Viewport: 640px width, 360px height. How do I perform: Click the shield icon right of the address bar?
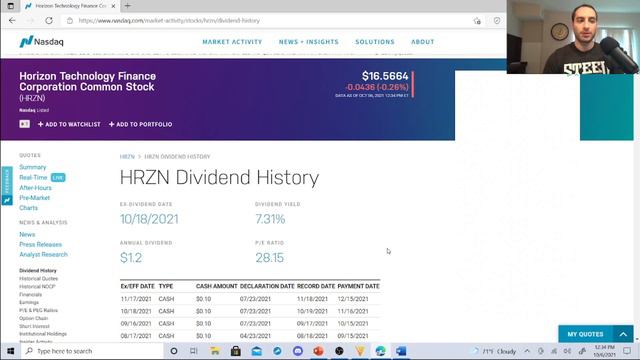(x=497, y=20)
